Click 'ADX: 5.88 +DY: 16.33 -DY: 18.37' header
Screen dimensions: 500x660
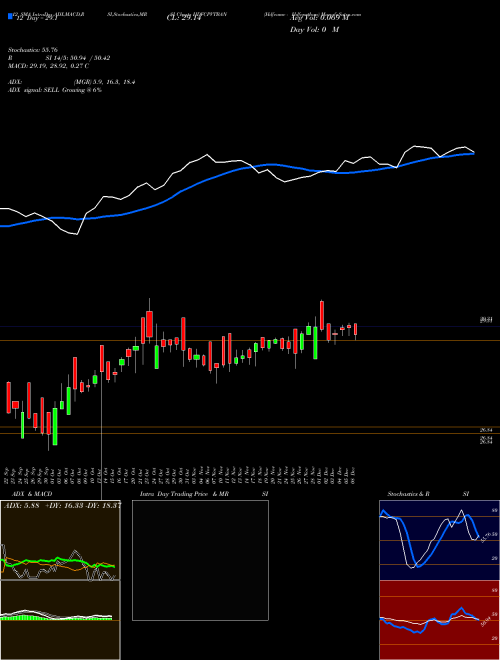(x=62, y=506)
